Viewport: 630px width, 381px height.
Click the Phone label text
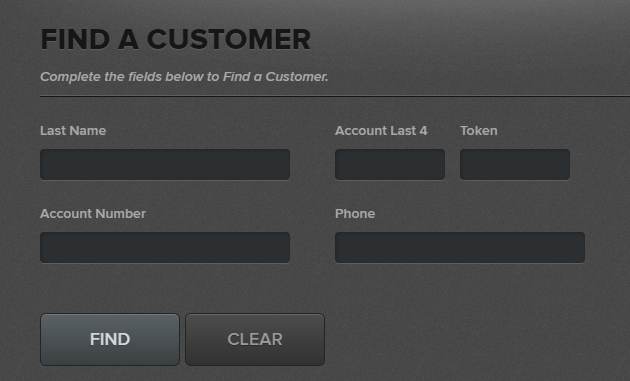355,214
